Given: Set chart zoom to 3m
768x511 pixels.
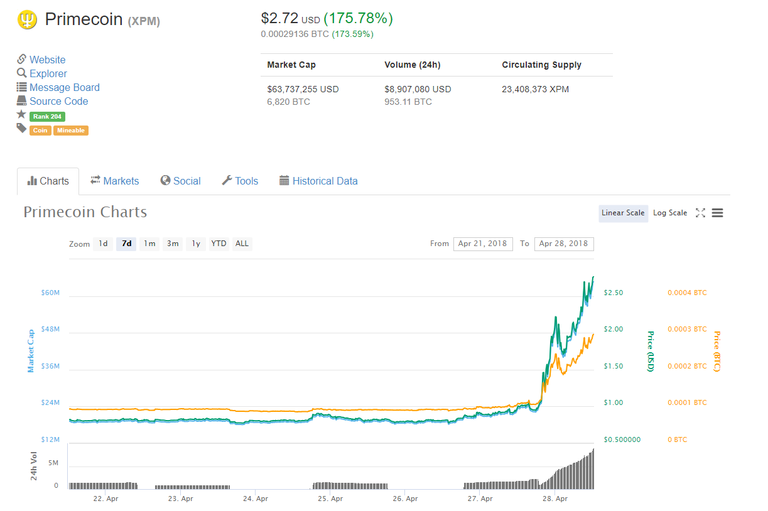Looking at the screenshot, I should click(x=172, y=243).
